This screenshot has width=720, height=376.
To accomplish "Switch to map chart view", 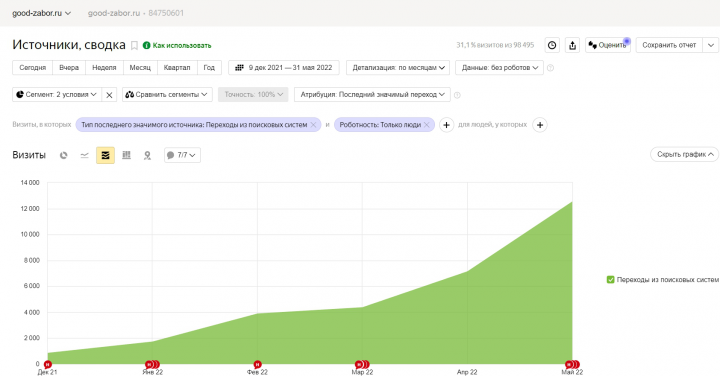I will (x=147, y=155).
